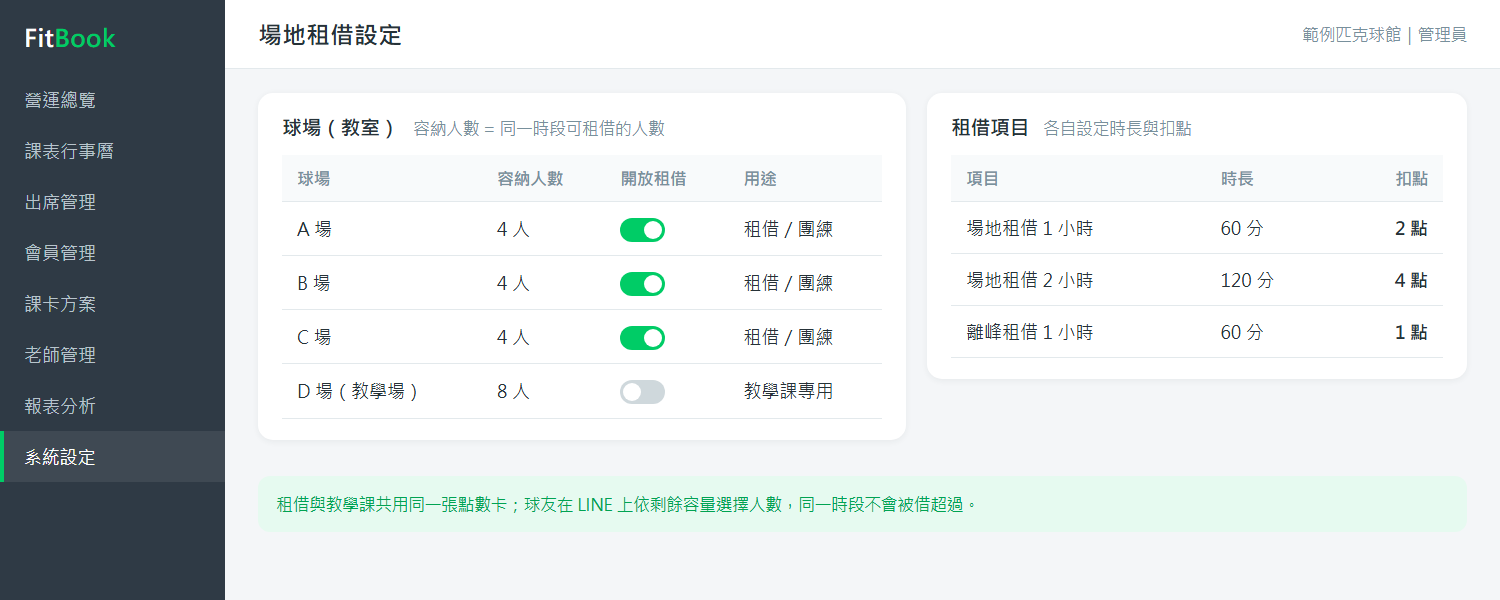
Task: Select 場地租借 2 小時 item
Action: tap(1030, 281)
